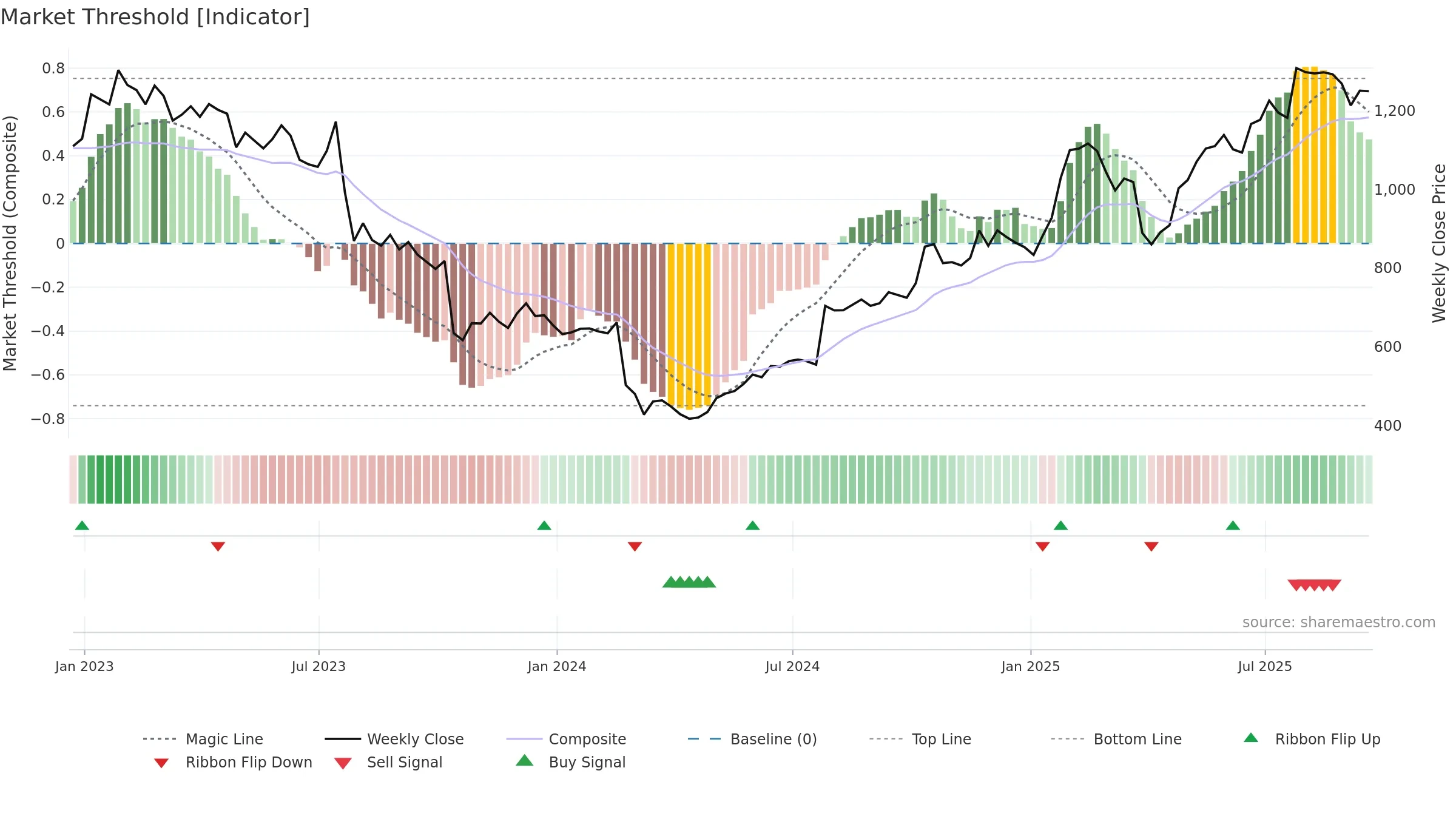Viewport: 1456px width, 819px height.
Task: Open the source: sharemaestro.com credit
Action: tap(1339, 622)
